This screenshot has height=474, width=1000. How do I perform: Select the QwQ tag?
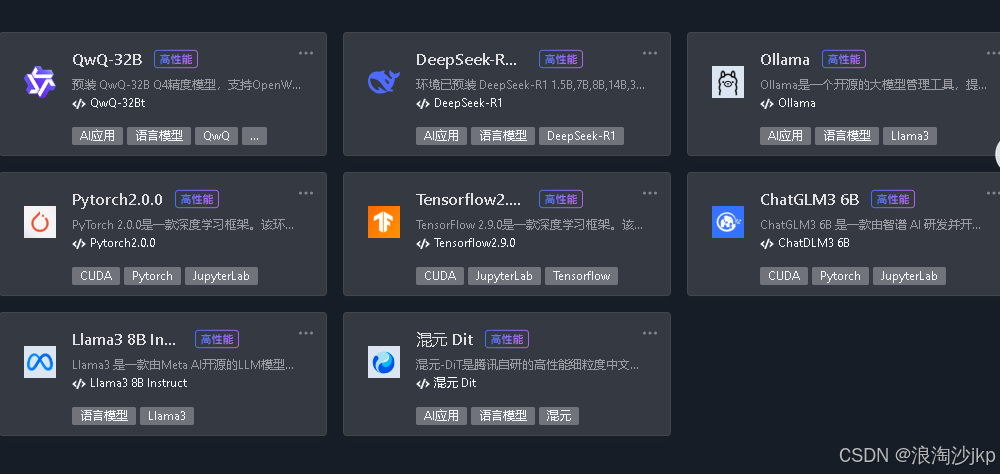click(217, 136)
